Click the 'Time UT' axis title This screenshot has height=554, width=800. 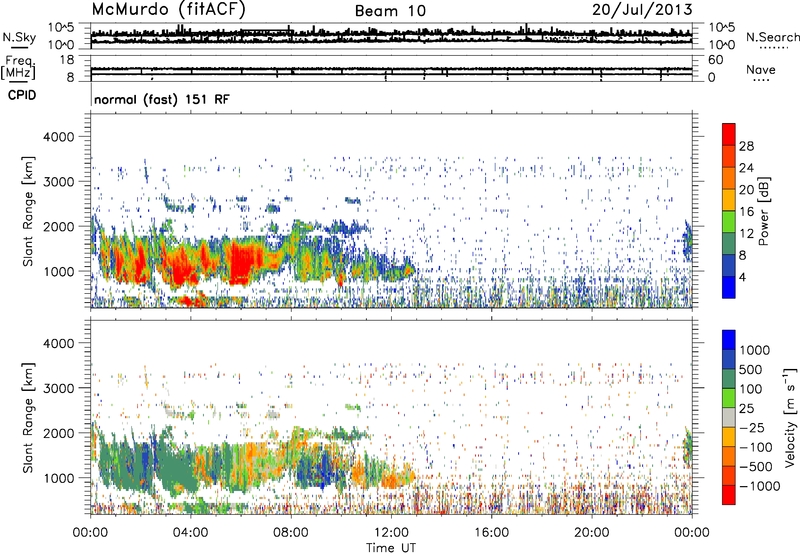pyautogui.click(x=391, y=547)
